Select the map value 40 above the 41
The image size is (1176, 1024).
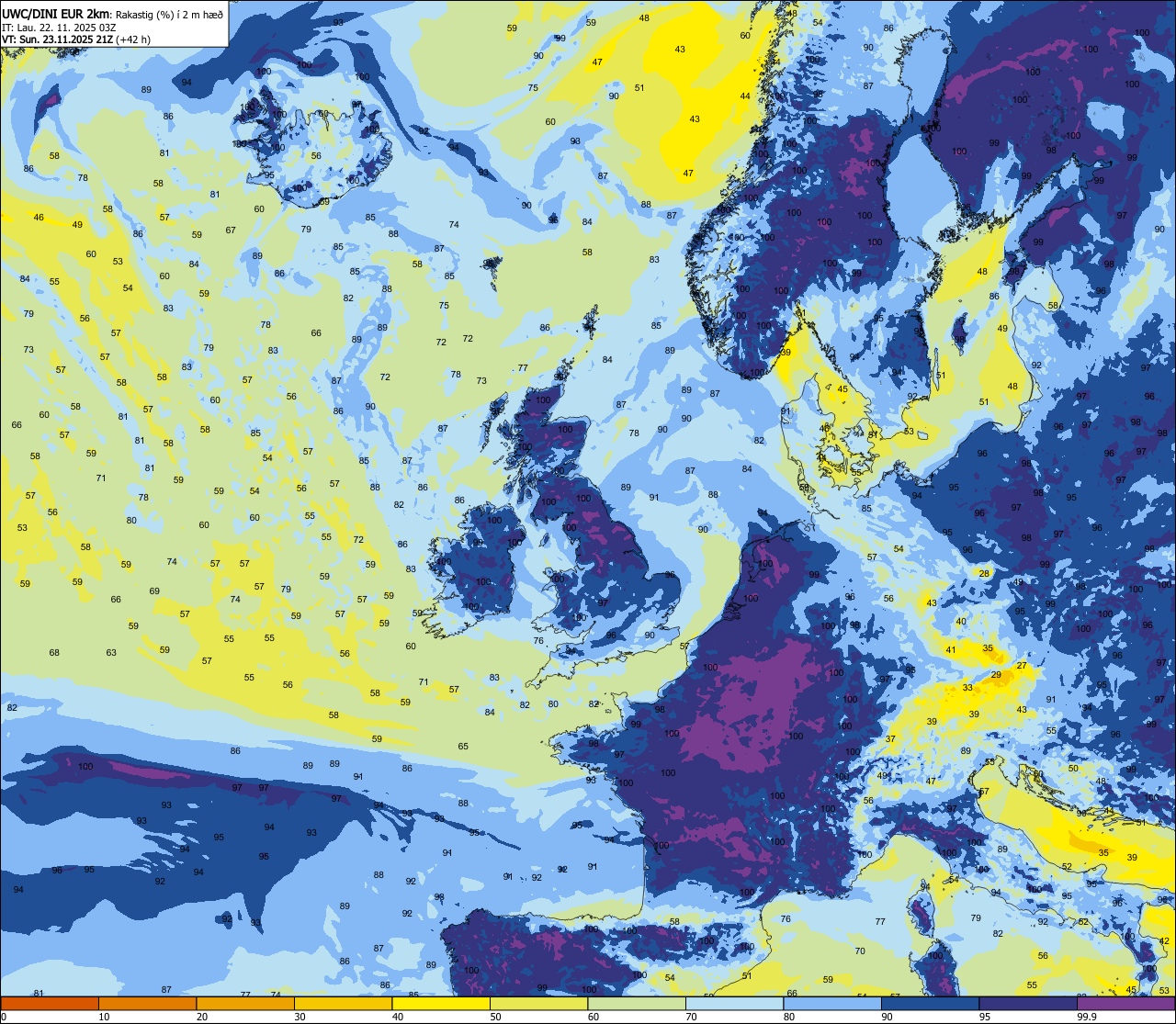(x=961, y=622)
